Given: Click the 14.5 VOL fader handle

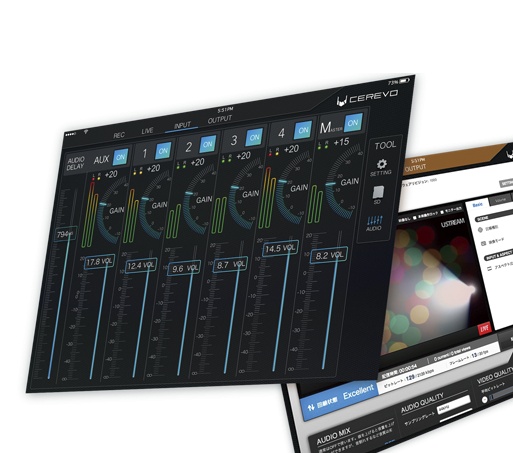Looking at the screenshot, I should [280, 248].
